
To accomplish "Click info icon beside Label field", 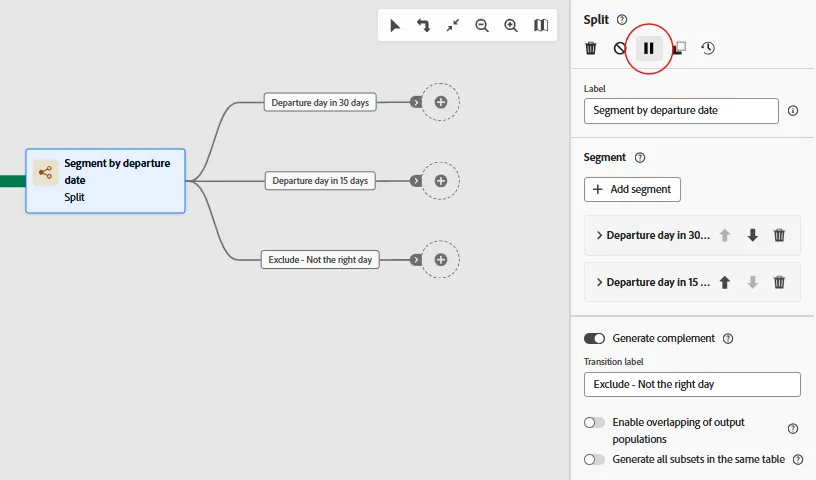I will click(x=793, y=110).
